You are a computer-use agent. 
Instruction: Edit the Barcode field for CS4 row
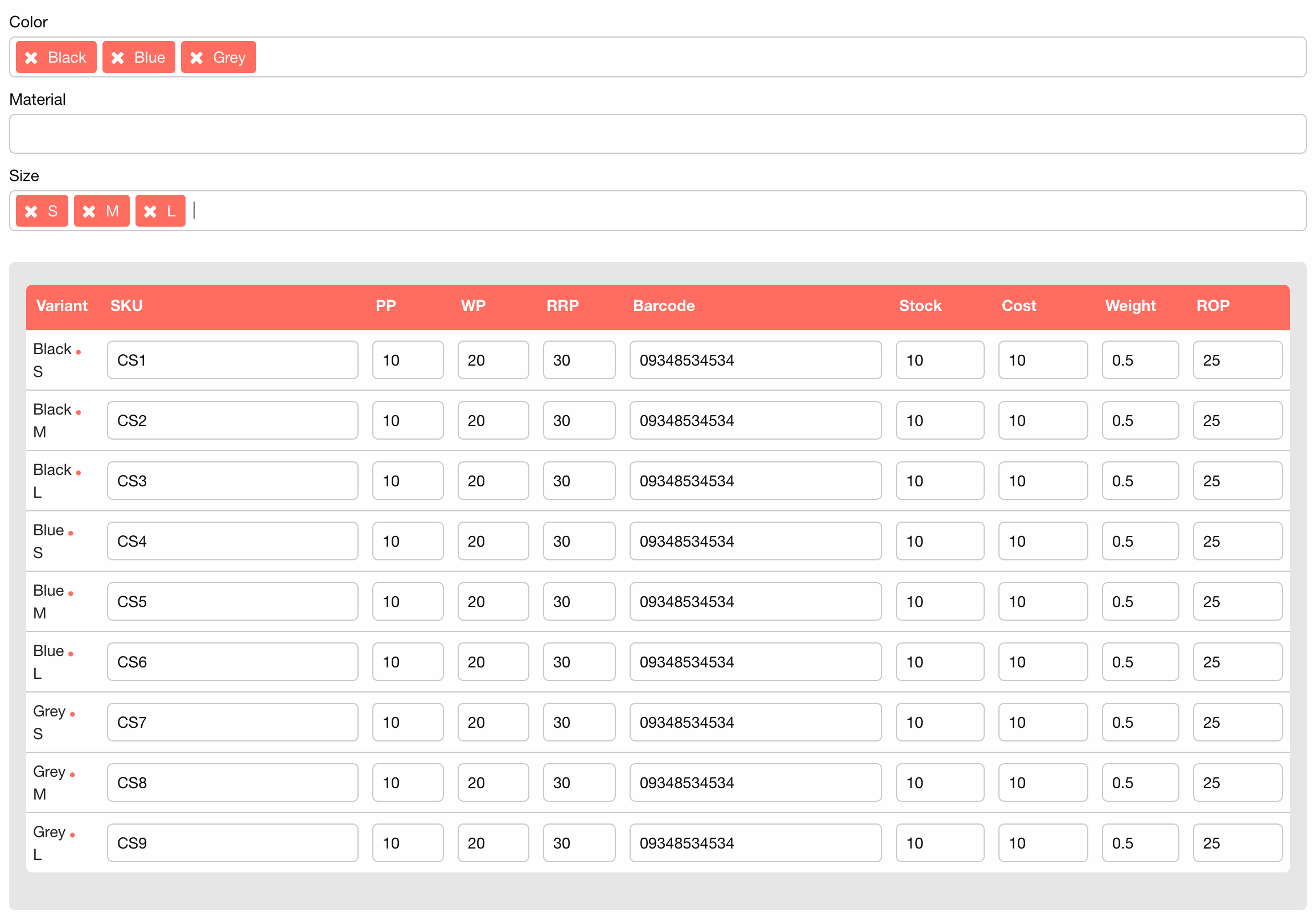click(x=755, y=541)
